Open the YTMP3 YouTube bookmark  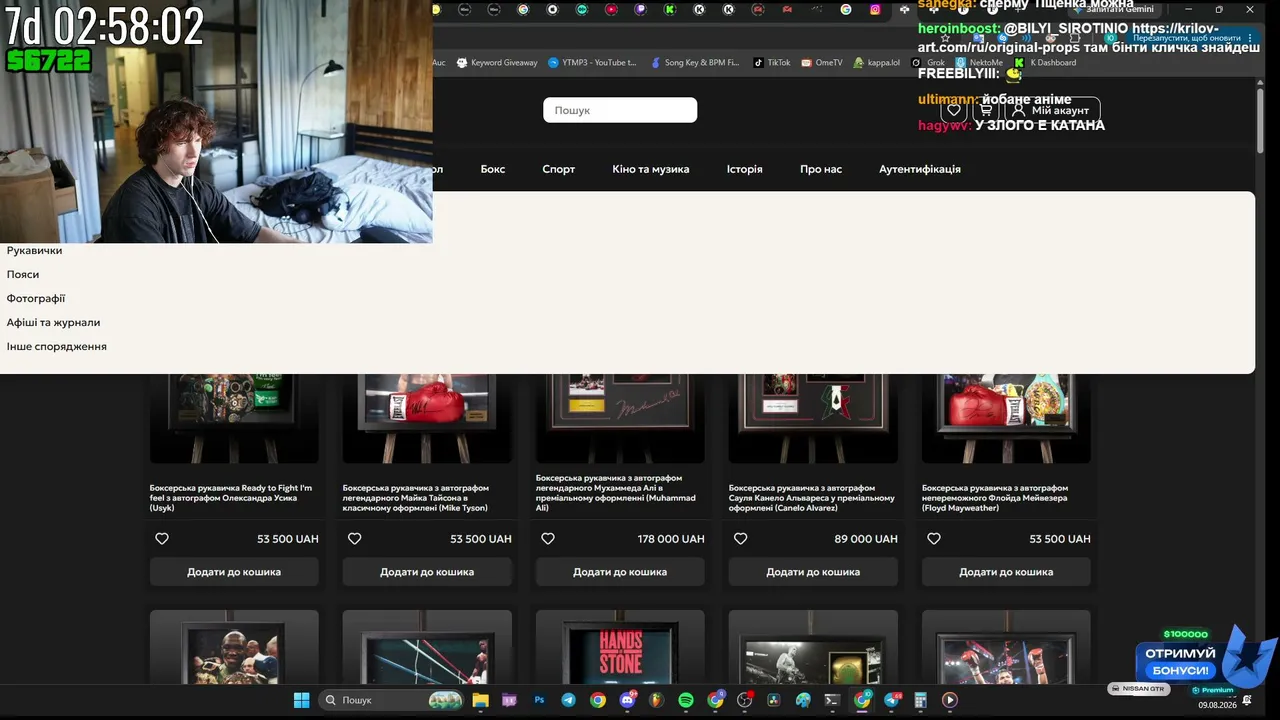[x=592, y=62]
